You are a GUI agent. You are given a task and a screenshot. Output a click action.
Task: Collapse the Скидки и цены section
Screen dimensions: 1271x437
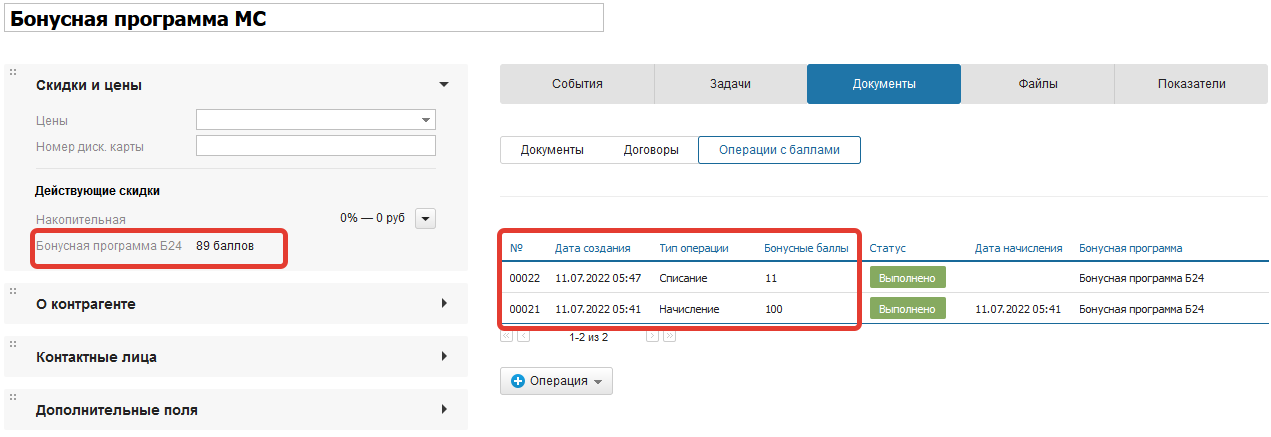pyautogui.click(x=444, y=85)
